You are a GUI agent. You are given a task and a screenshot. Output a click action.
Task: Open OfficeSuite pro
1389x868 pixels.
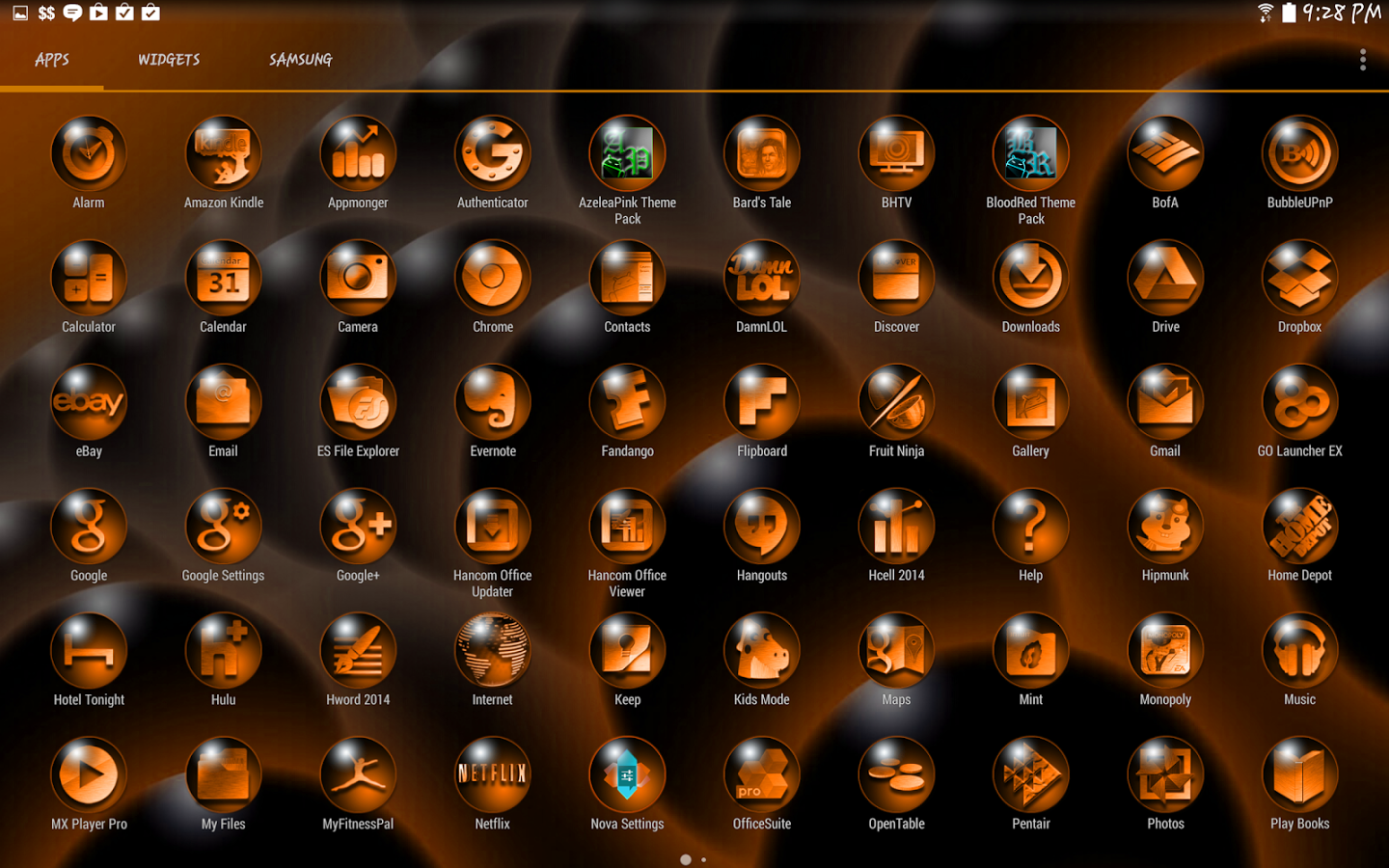[x=762, y=774]
